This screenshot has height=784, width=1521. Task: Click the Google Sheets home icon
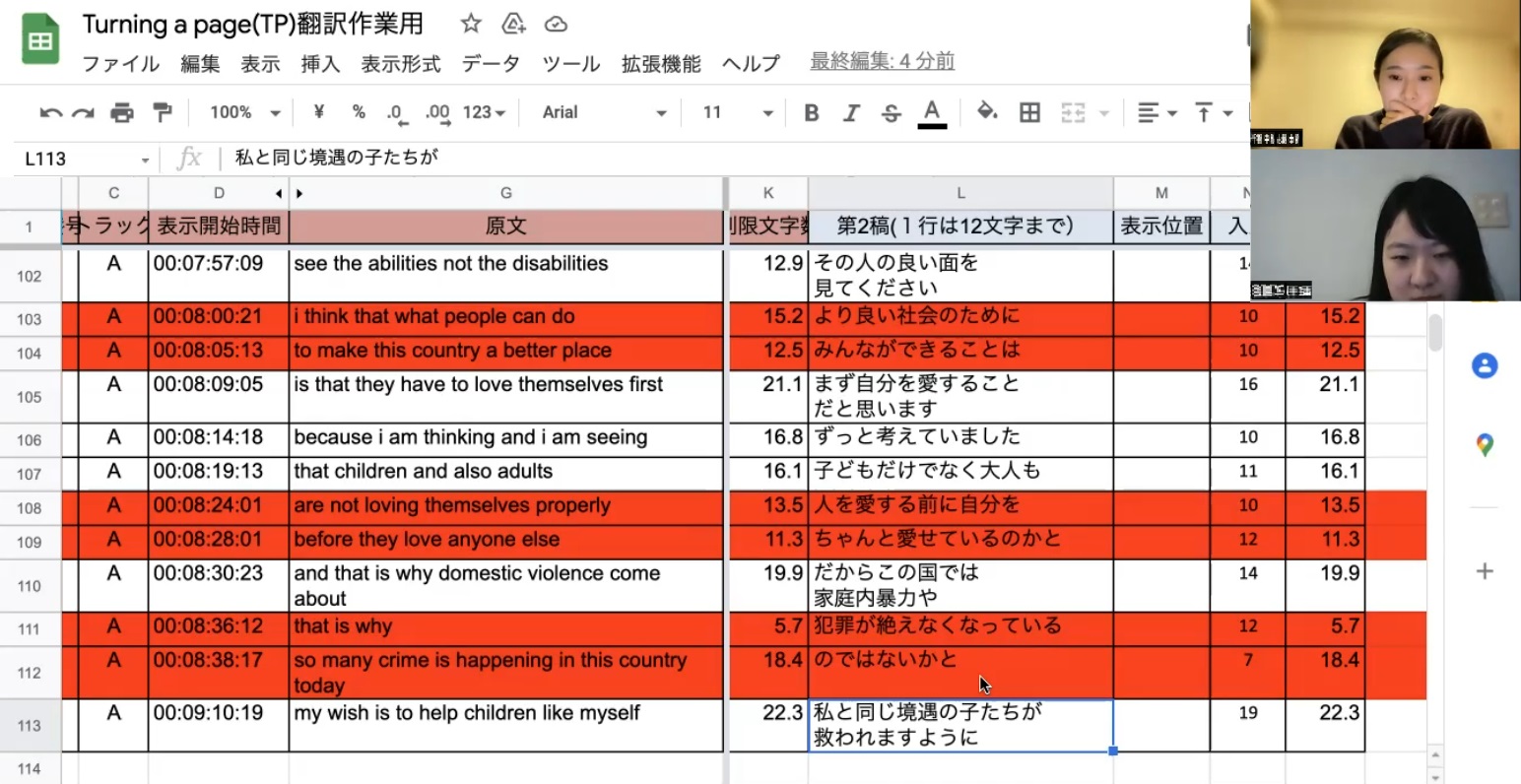pos(40,40)
